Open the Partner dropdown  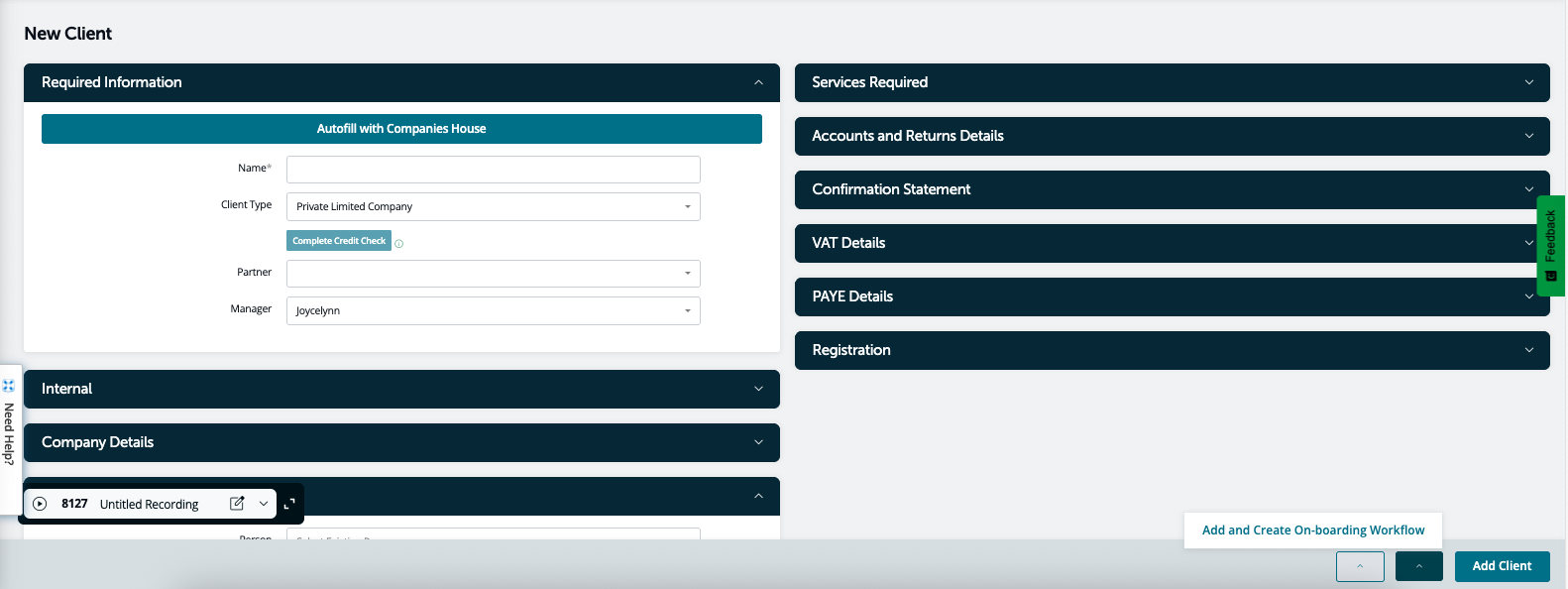493,273
